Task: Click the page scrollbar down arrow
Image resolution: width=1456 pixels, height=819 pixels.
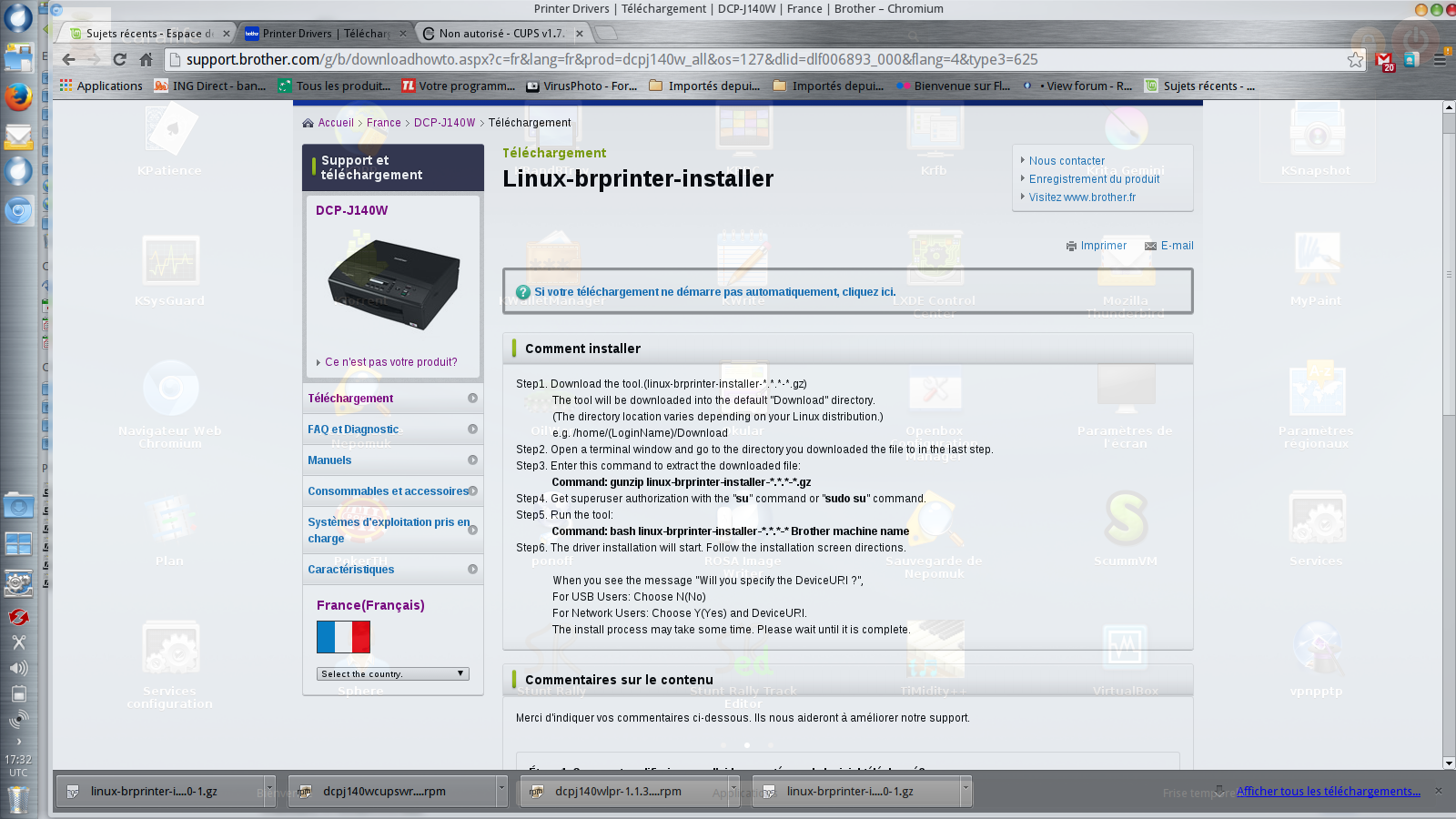Action: 1449,763
